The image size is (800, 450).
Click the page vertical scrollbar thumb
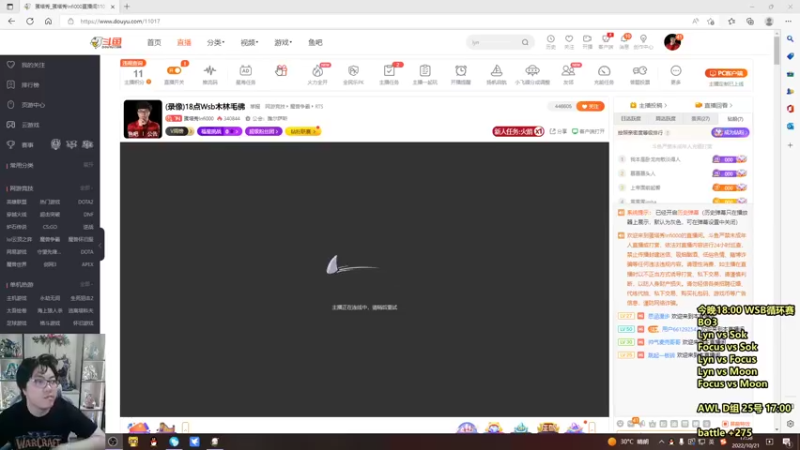777,49
